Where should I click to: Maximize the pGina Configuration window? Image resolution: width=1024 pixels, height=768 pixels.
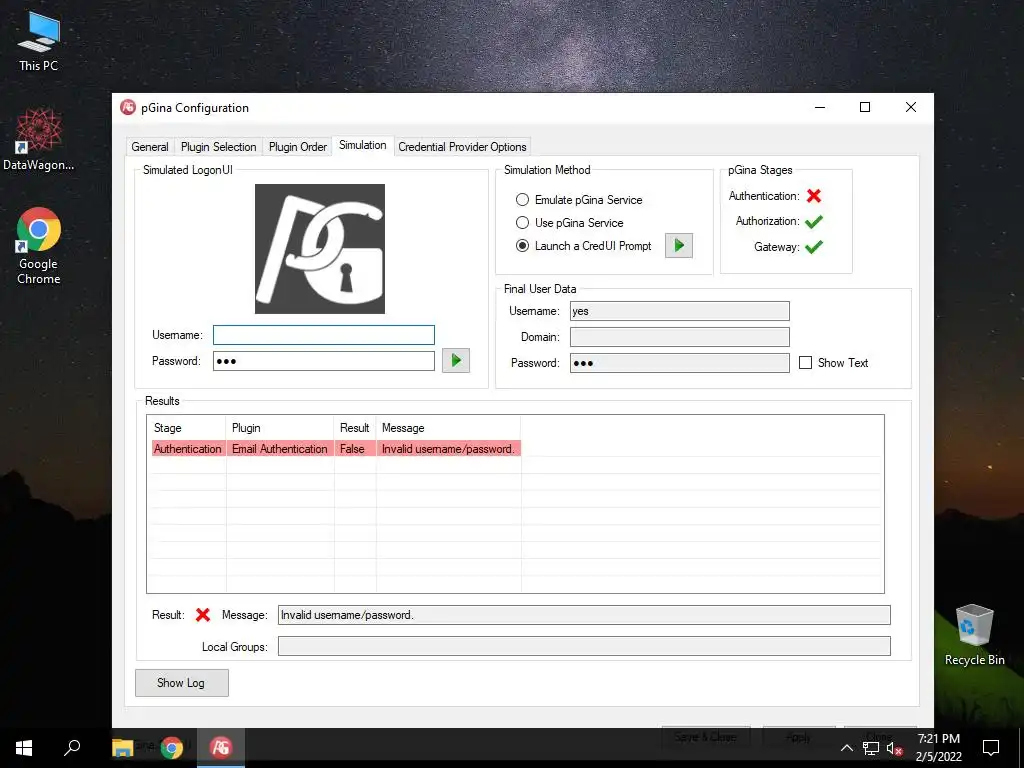(x=865, y=107)
